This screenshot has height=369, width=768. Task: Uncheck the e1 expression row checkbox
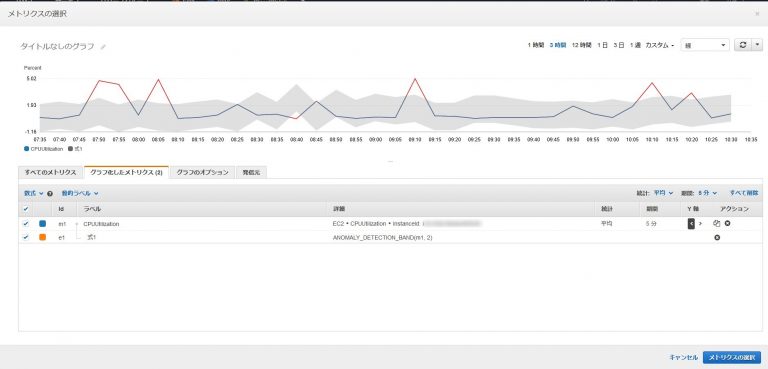[x=26, y=237]
